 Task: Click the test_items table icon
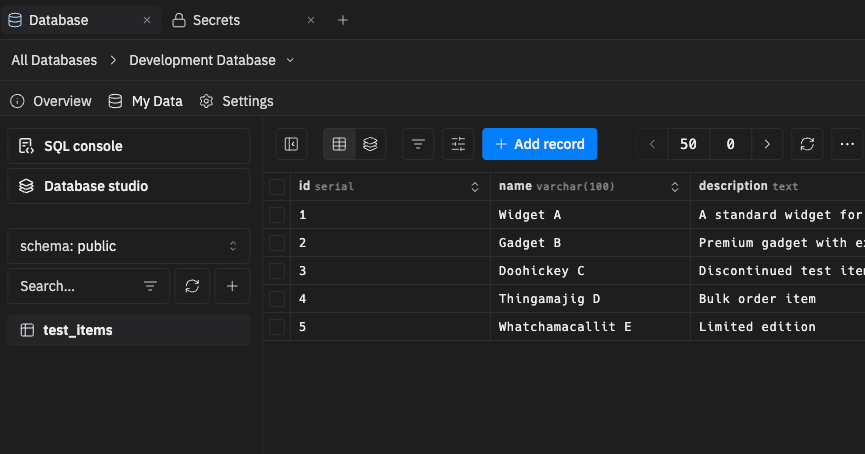coord(27,330)
